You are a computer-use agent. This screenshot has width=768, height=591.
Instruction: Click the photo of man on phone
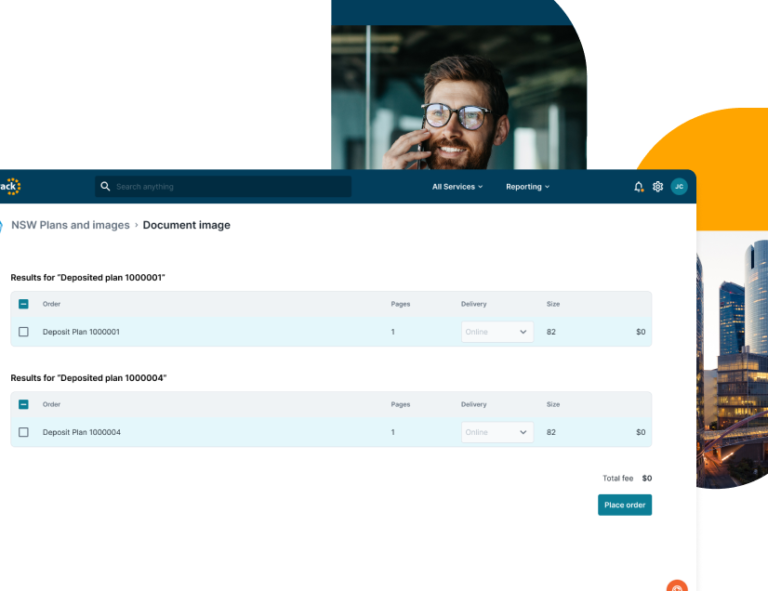pyautogui.click(x=459, y=97)
